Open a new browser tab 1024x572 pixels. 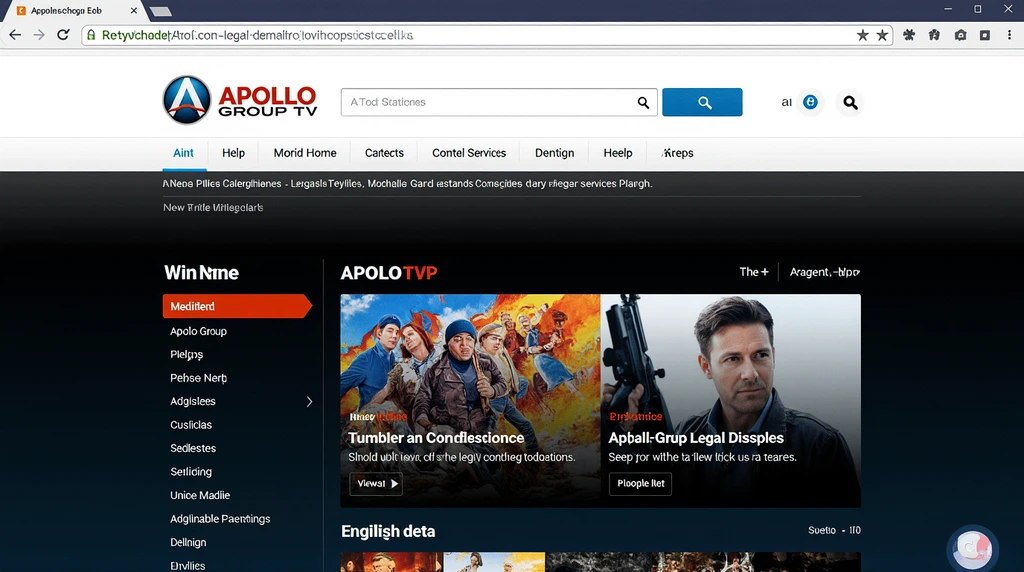(x=161, y=11)
